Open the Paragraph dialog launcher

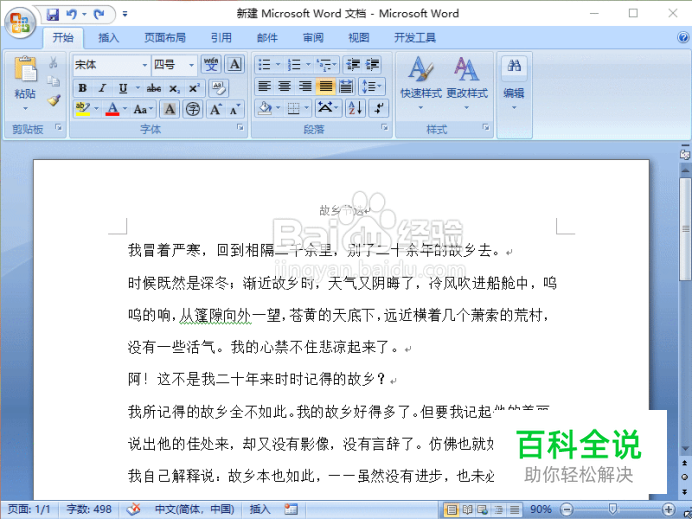[x=384, y=128]
